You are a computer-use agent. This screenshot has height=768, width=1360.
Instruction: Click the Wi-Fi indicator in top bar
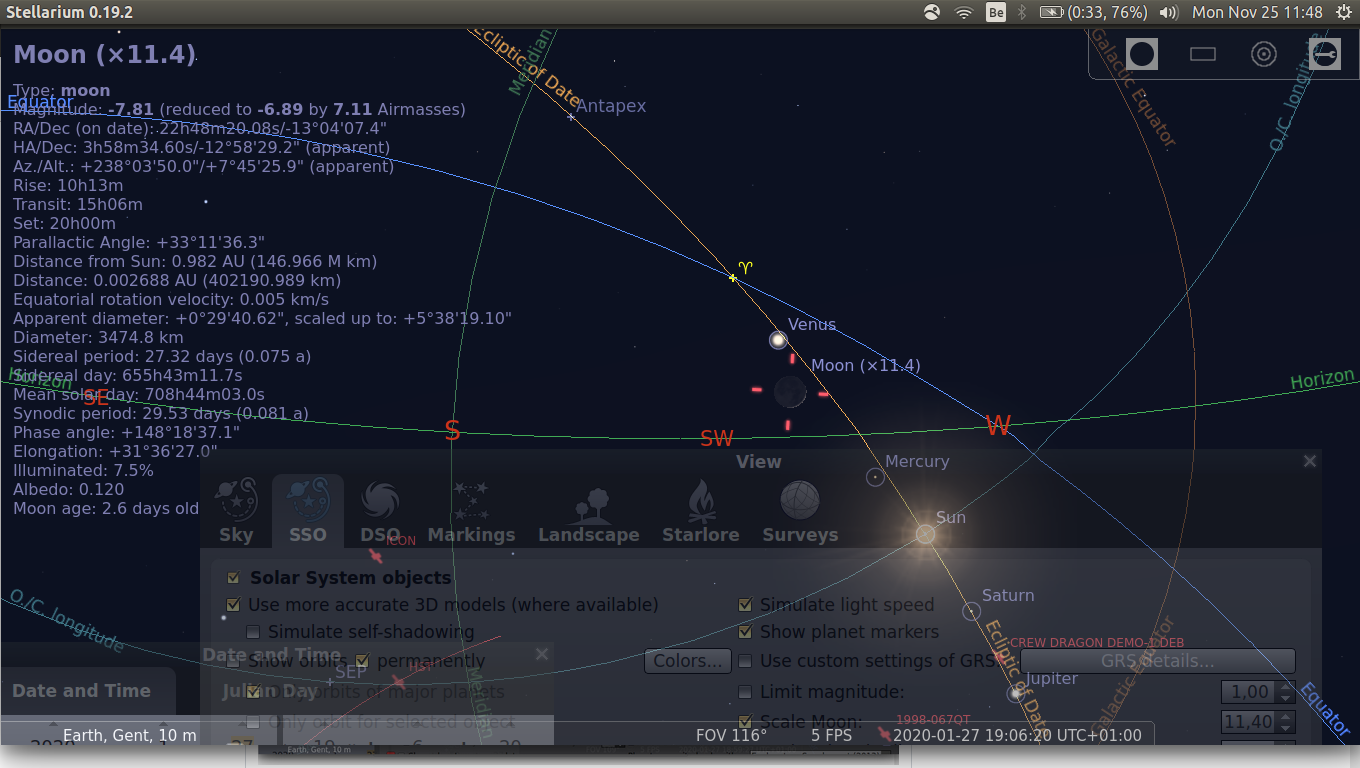click(x=963, y=12)
